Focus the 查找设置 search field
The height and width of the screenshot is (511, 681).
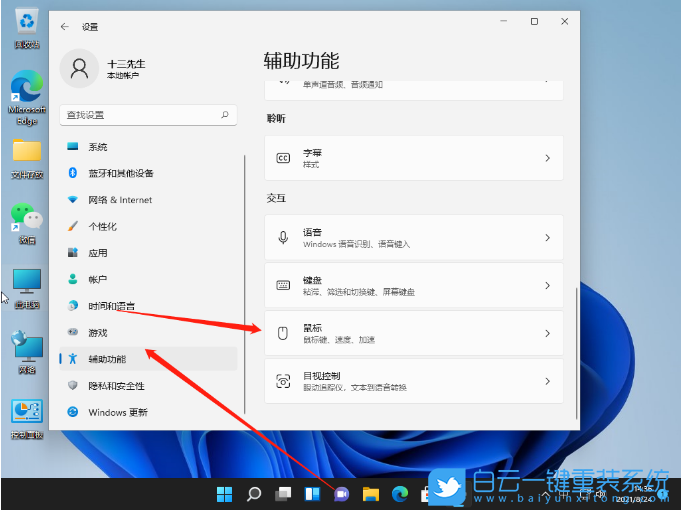tap(148, 115)
